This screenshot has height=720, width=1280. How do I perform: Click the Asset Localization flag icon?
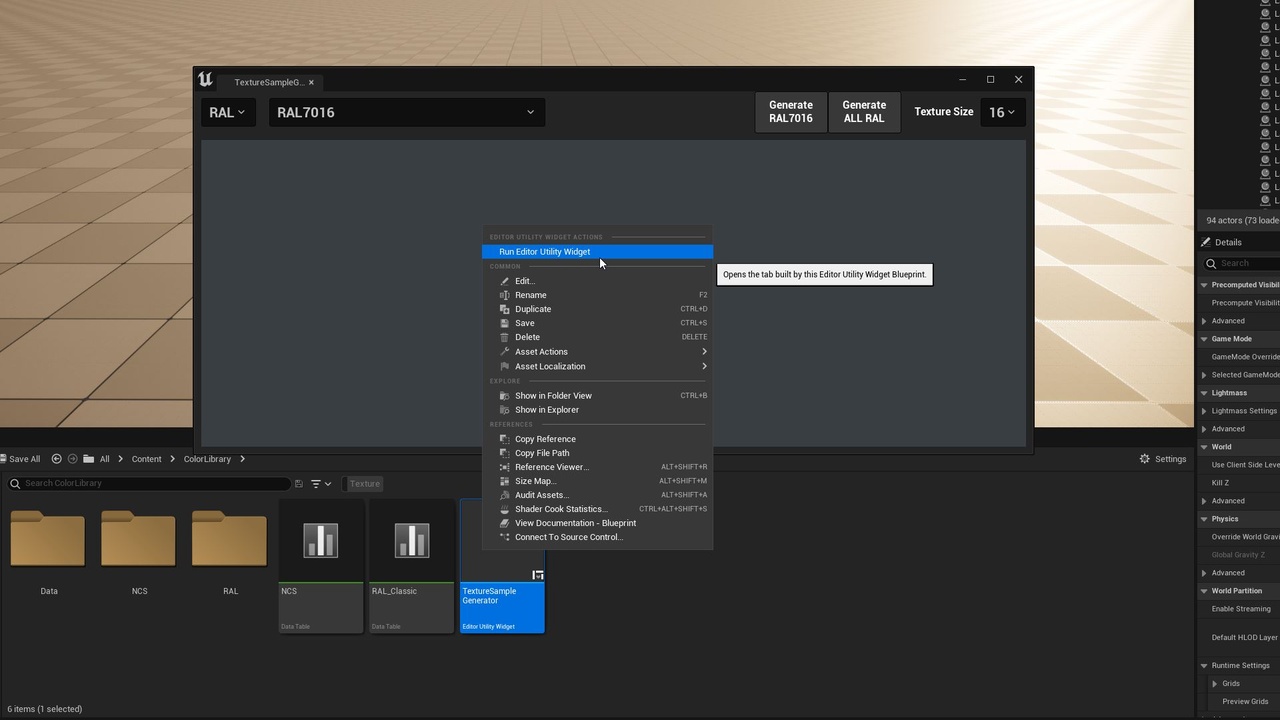(x=504, y=366)
